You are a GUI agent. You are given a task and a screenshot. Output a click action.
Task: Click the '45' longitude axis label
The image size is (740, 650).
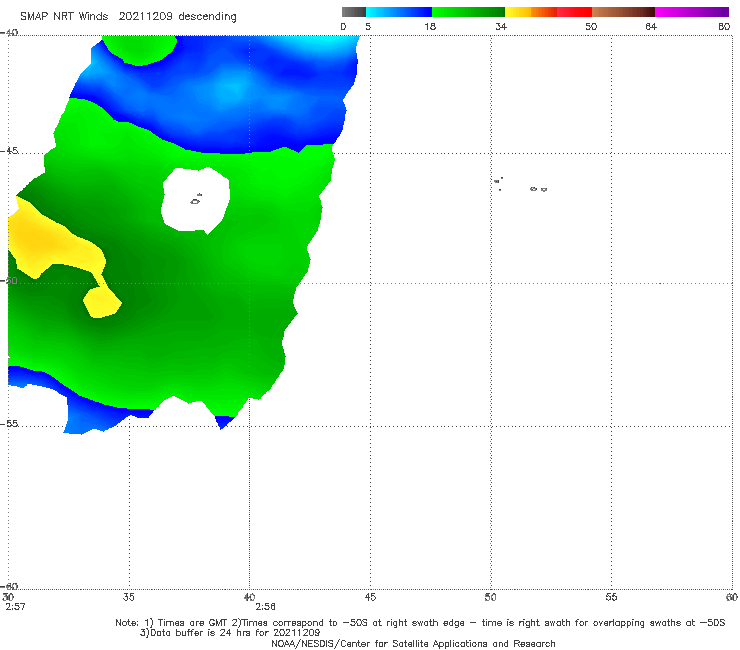coord(370,597)
